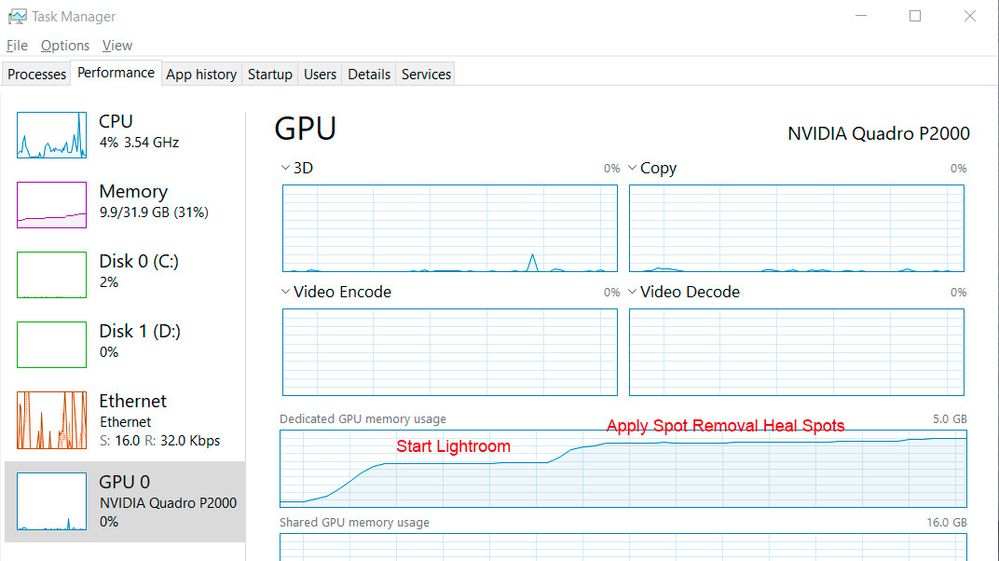Select the Memory usage thumbnail graph
The width and height of the screenshot is (999, 561).
tap(52, 205)
